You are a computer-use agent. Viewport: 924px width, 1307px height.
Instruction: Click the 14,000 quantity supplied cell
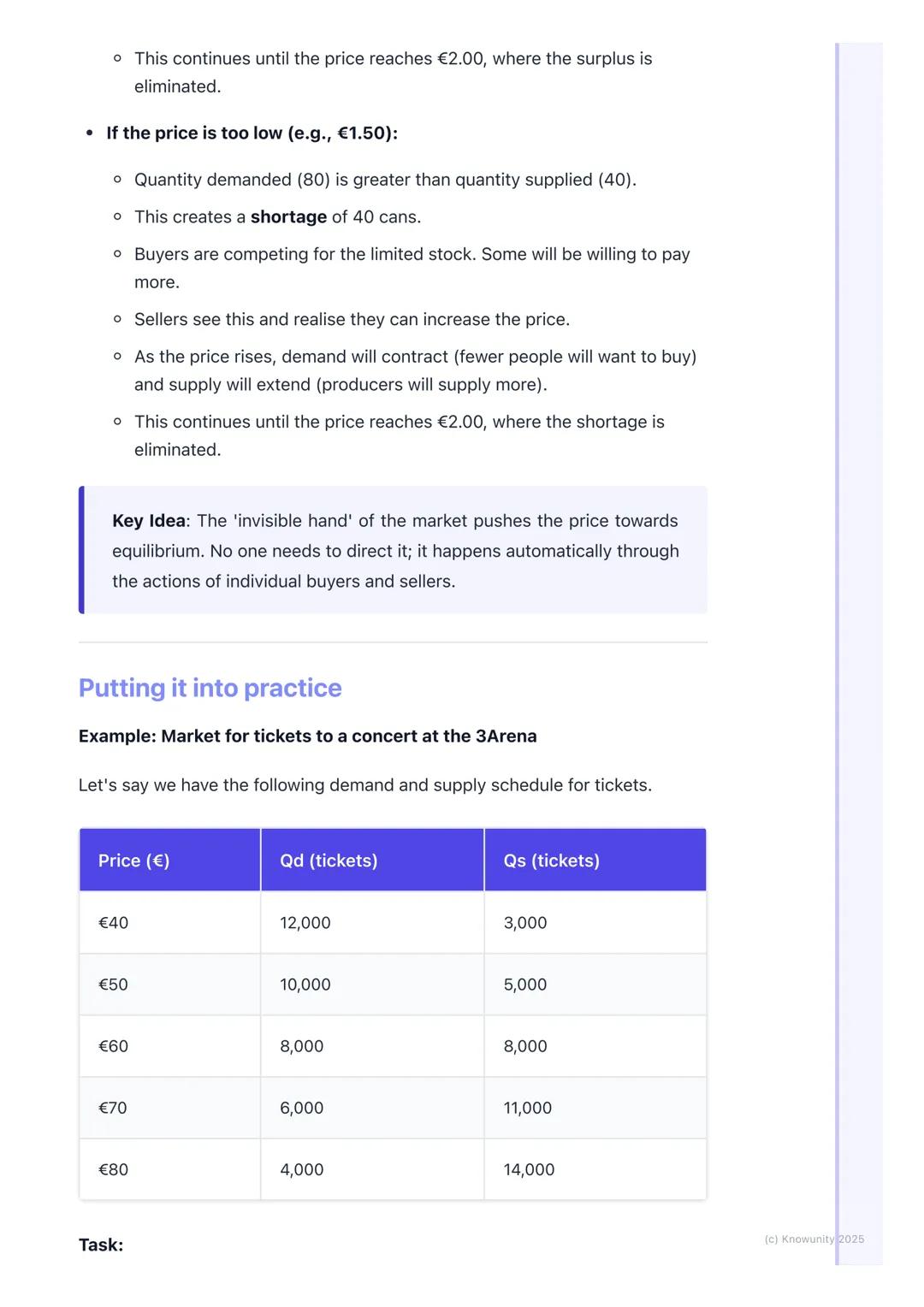[529, 1169]
